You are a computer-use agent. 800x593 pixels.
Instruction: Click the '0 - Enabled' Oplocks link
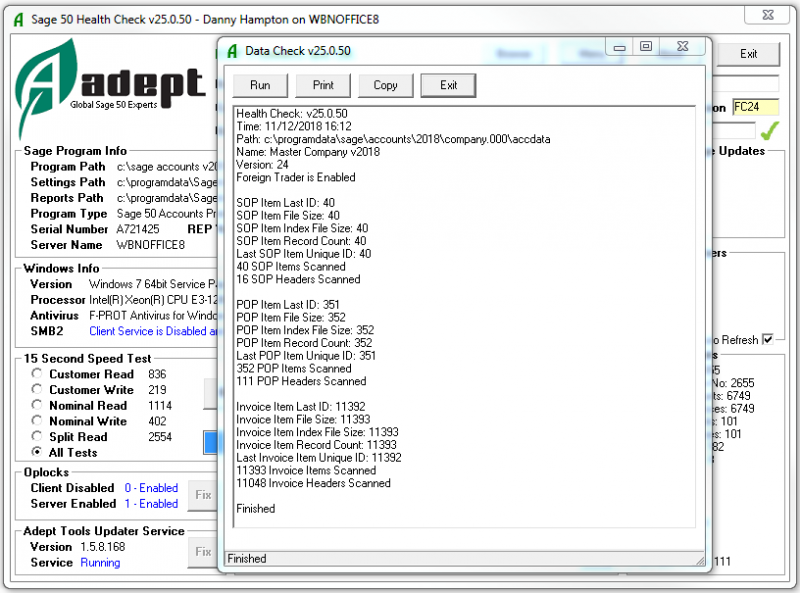click(149, 488)
